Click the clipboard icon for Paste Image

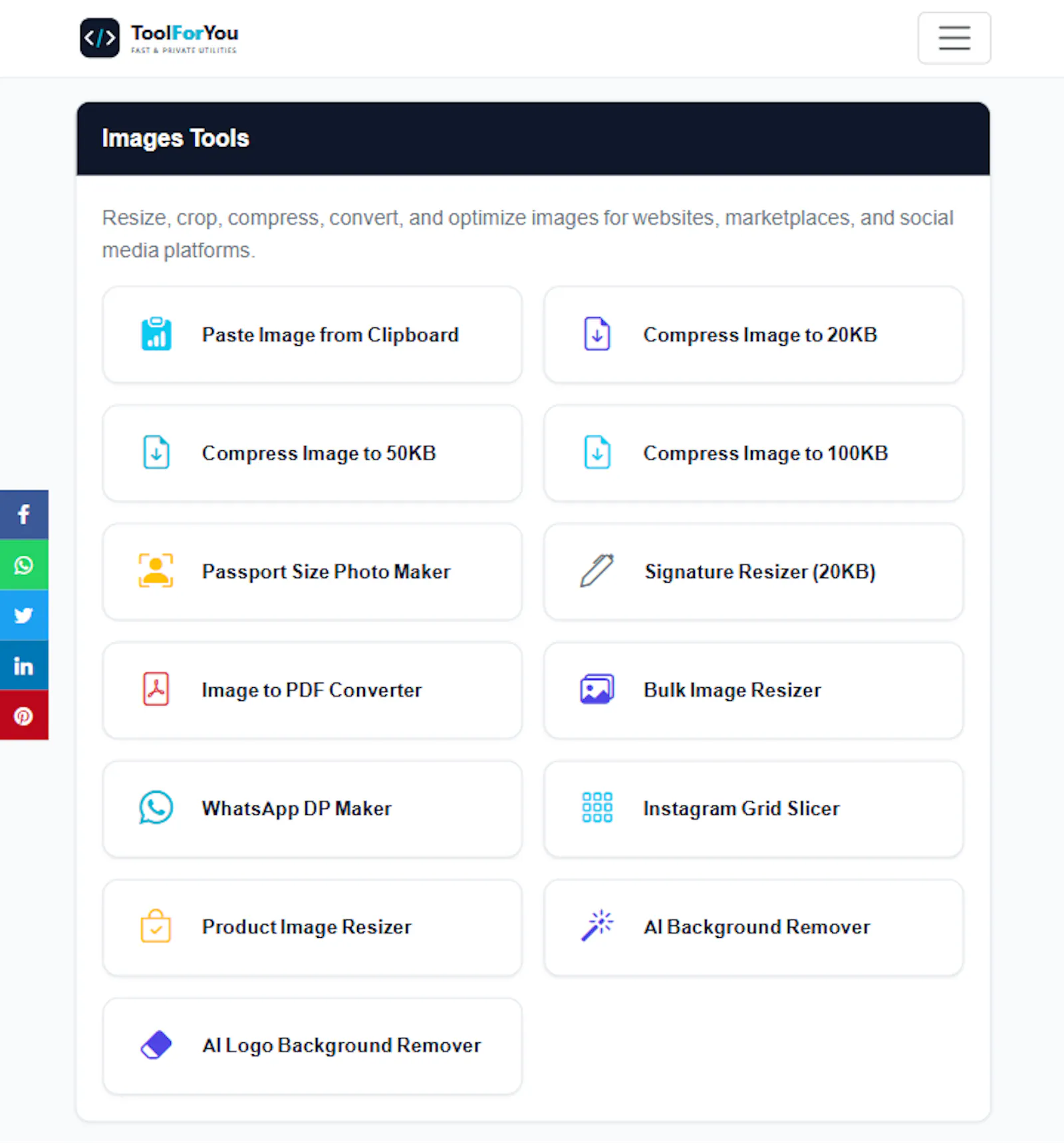click(156, 334)
